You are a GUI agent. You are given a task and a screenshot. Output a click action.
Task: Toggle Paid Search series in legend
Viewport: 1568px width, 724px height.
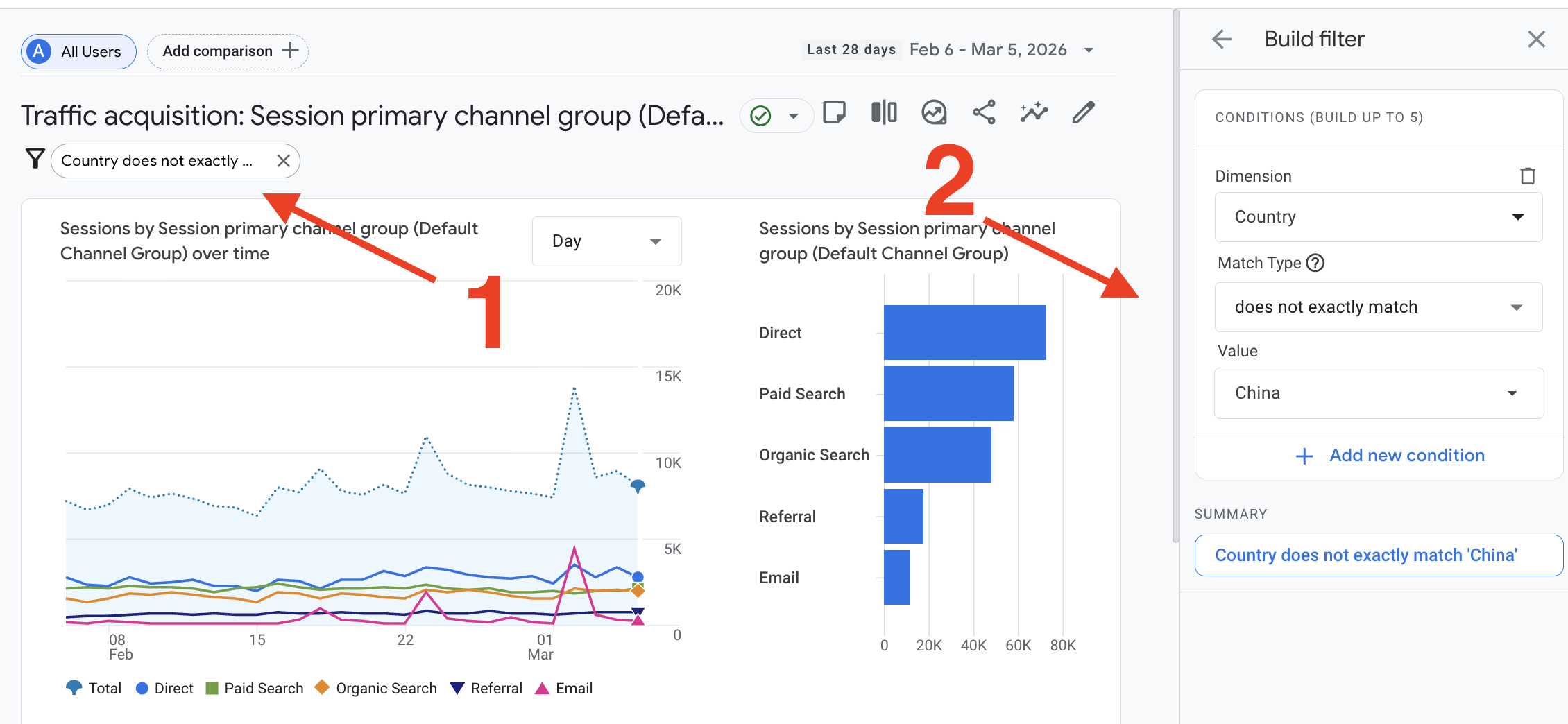(255, 688)
